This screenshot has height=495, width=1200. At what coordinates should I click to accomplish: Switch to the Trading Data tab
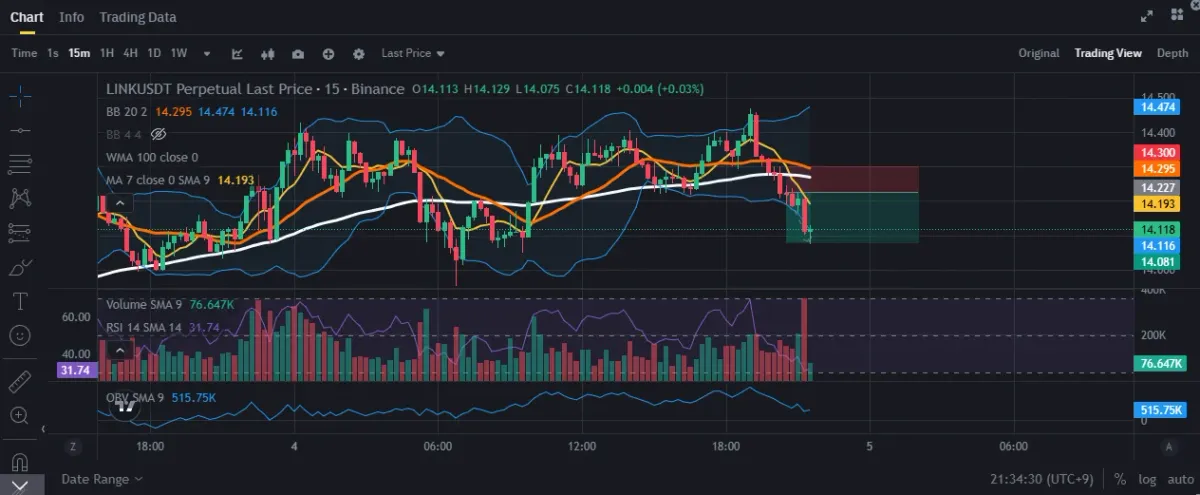pyautogui.click(x=138, y=17)
